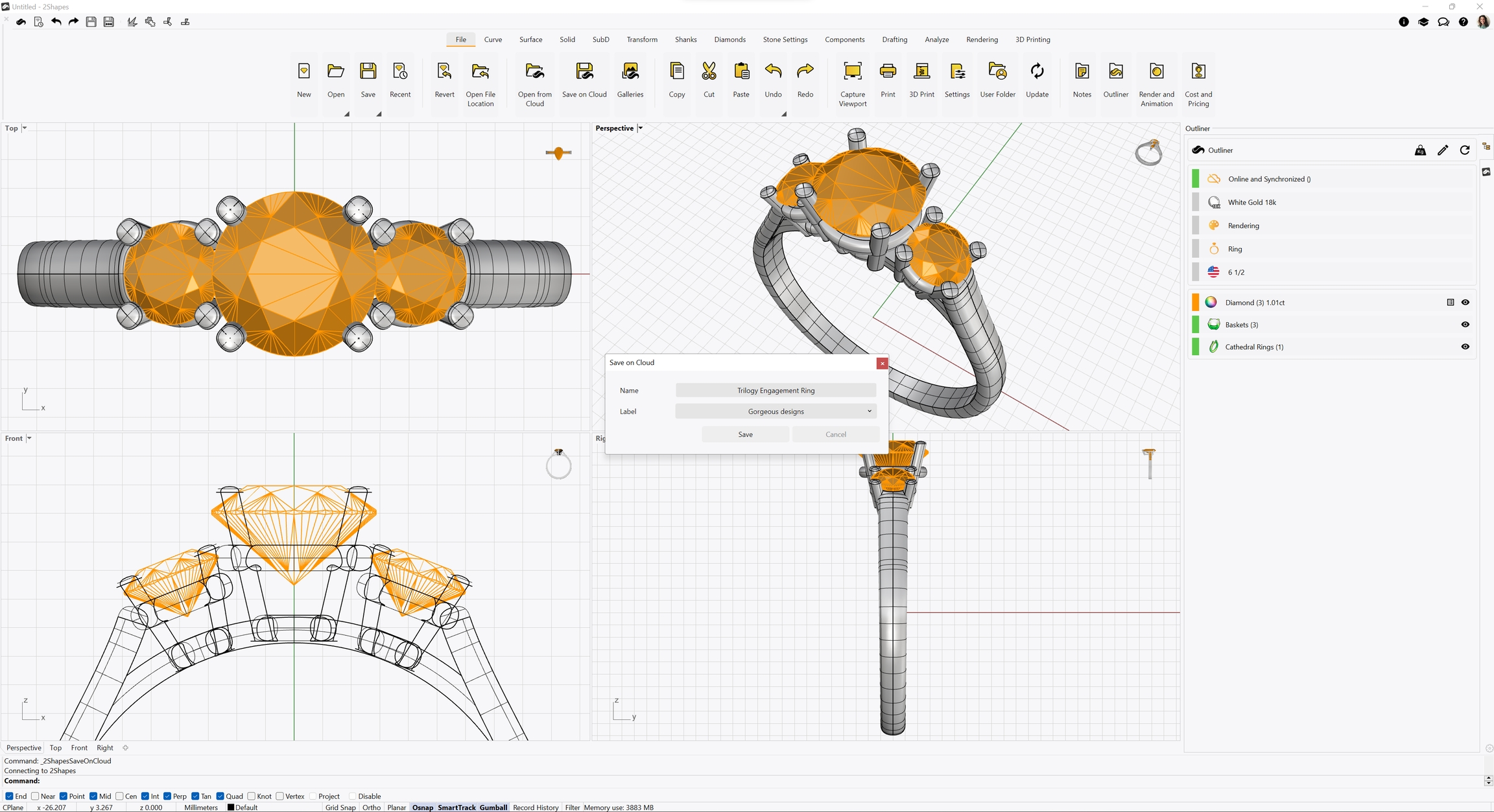Click the Save on Cloud ribbon icon
This screenshot has width=1494, height=812.
coord(584,72)
